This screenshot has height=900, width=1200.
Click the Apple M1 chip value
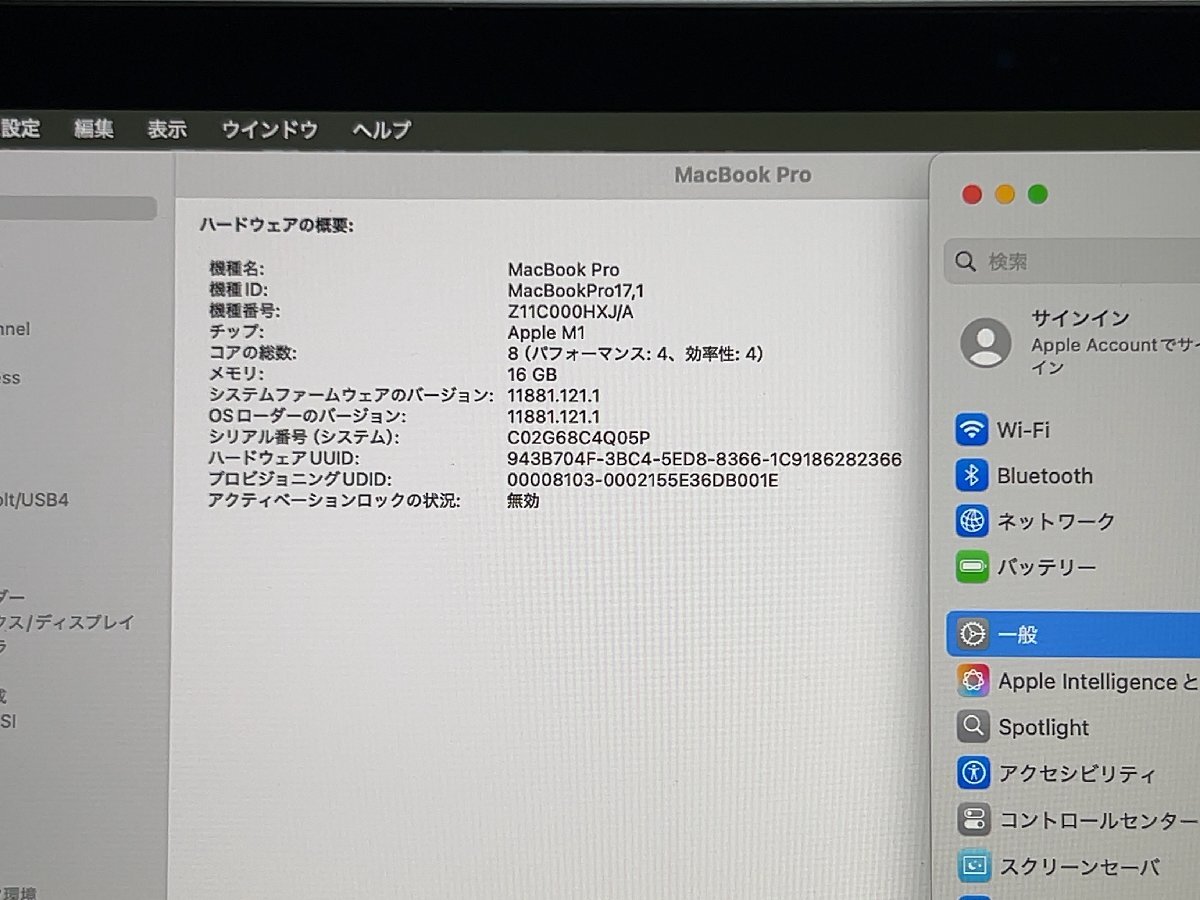click(546, 333)
